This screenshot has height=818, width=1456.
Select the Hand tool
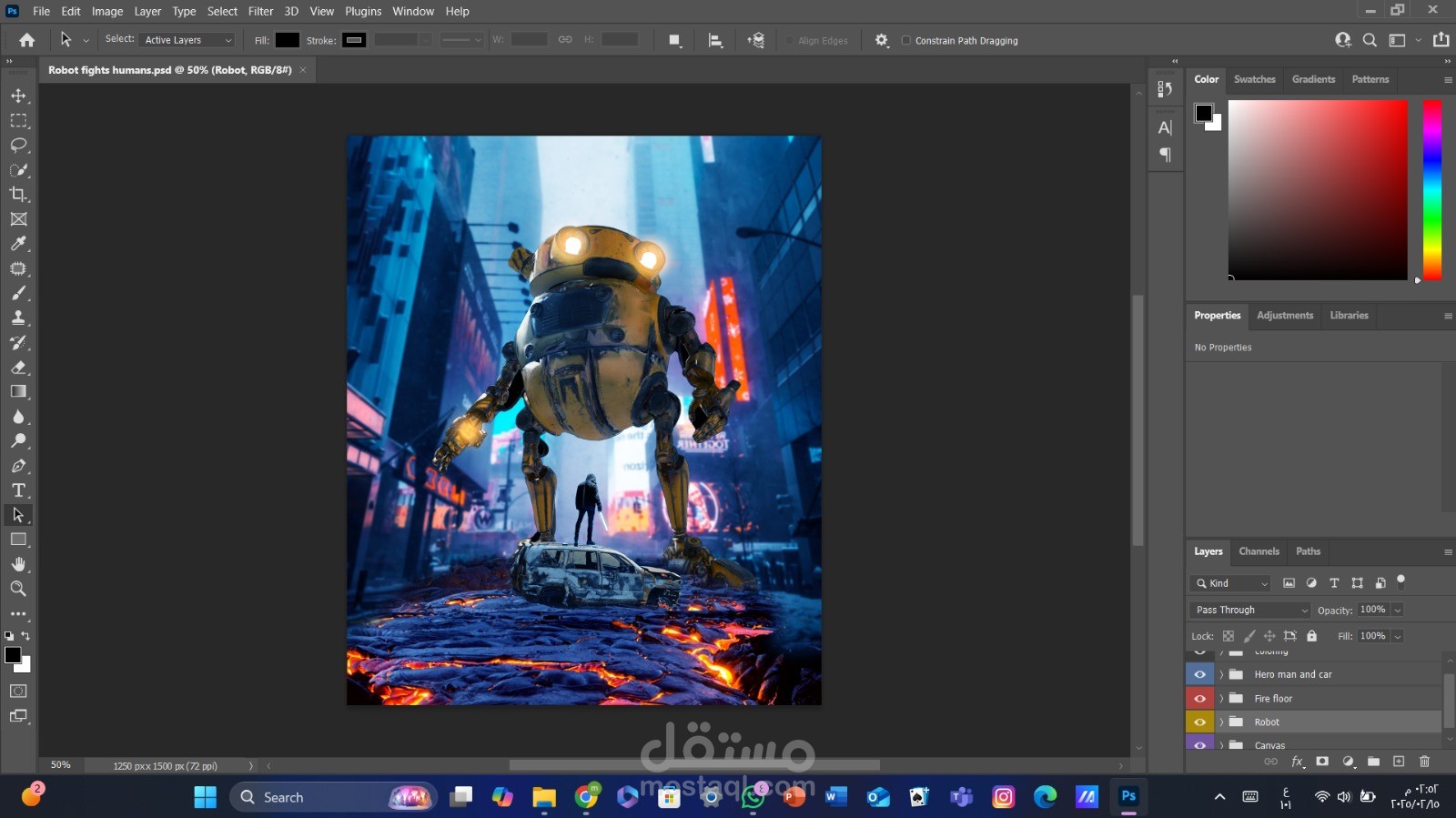[x=18, y=564]
